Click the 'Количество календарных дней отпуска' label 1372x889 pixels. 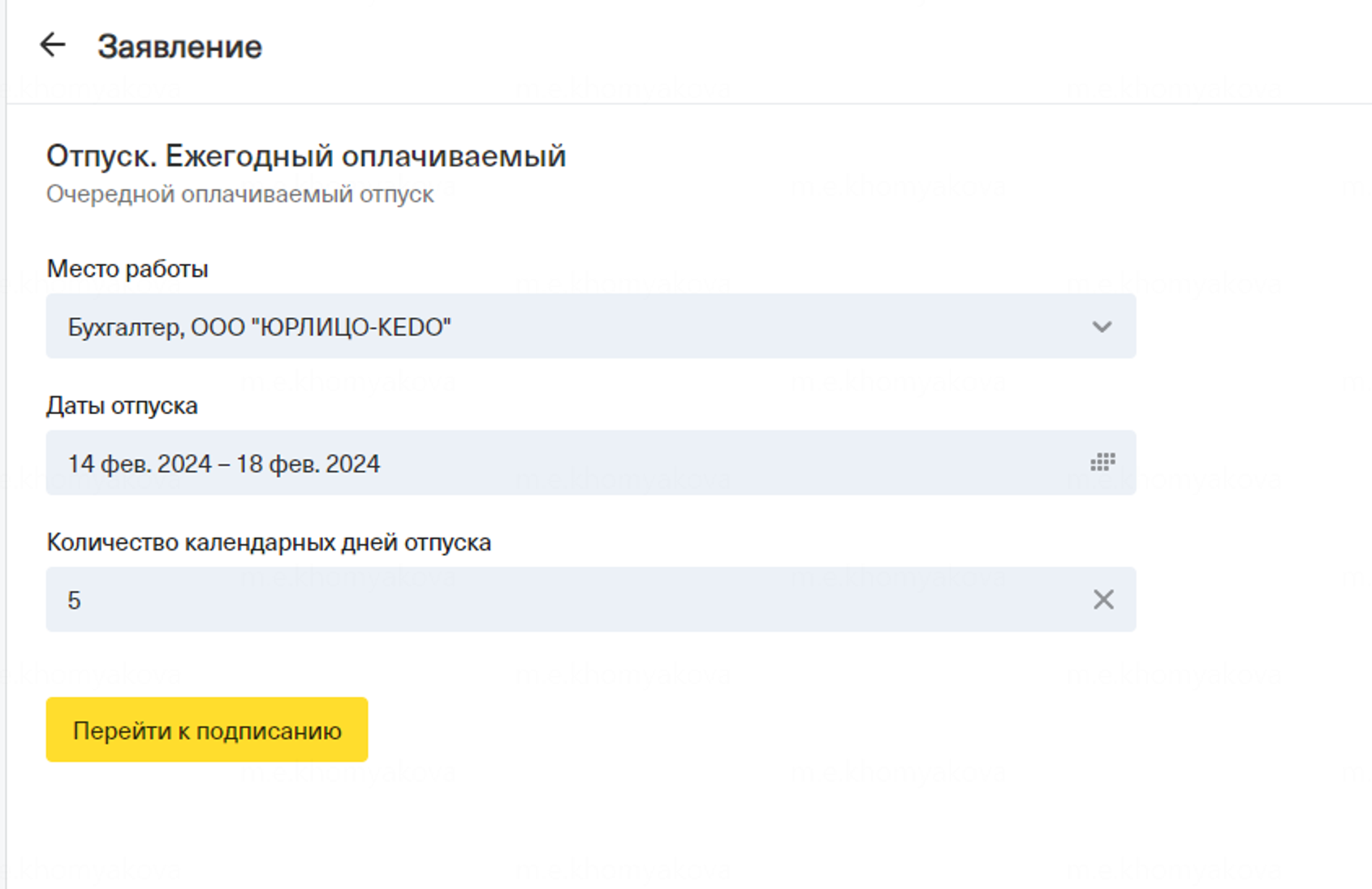tap(269, 542)
